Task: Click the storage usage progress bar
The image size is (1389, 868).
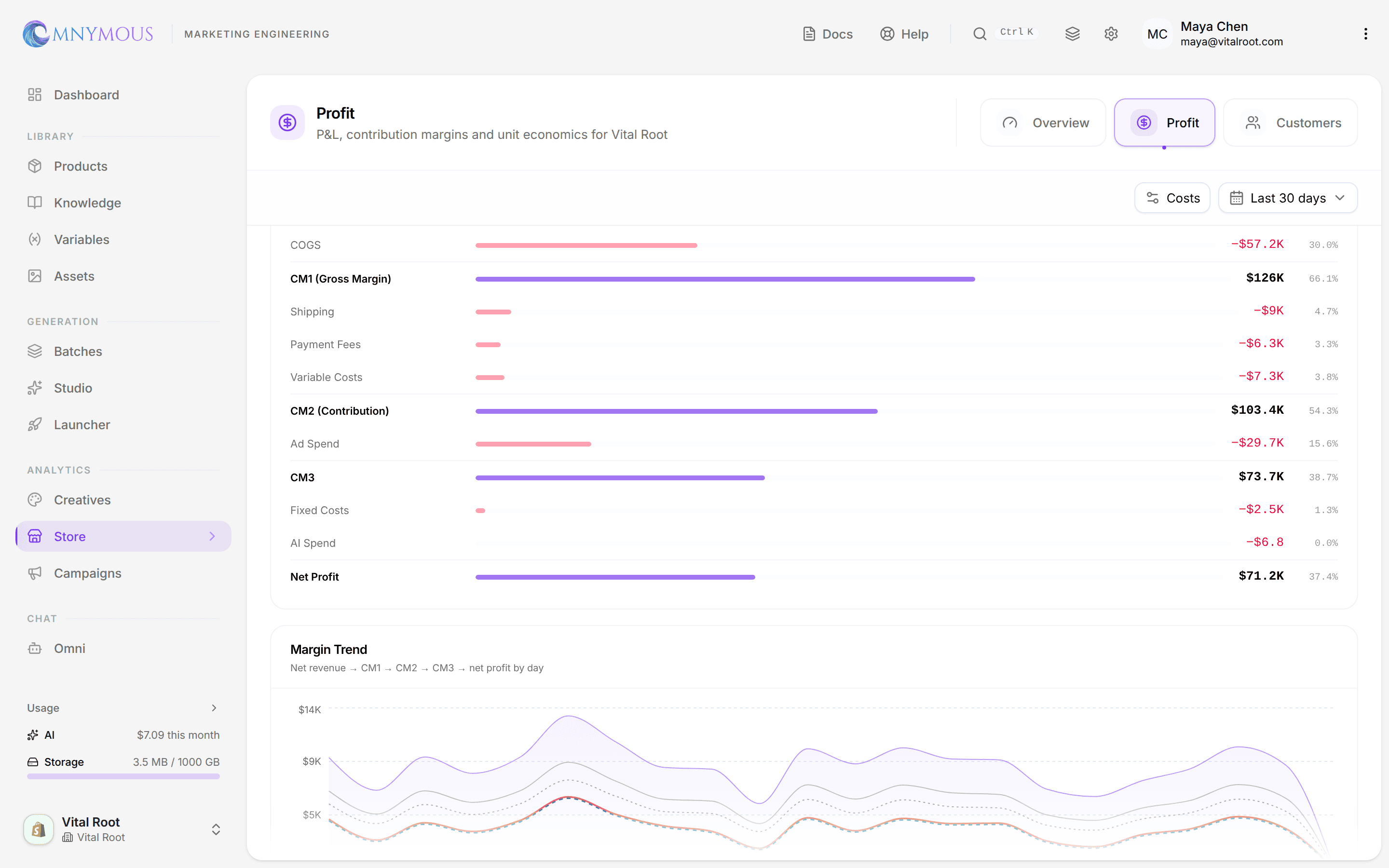Action: [123, 776]
